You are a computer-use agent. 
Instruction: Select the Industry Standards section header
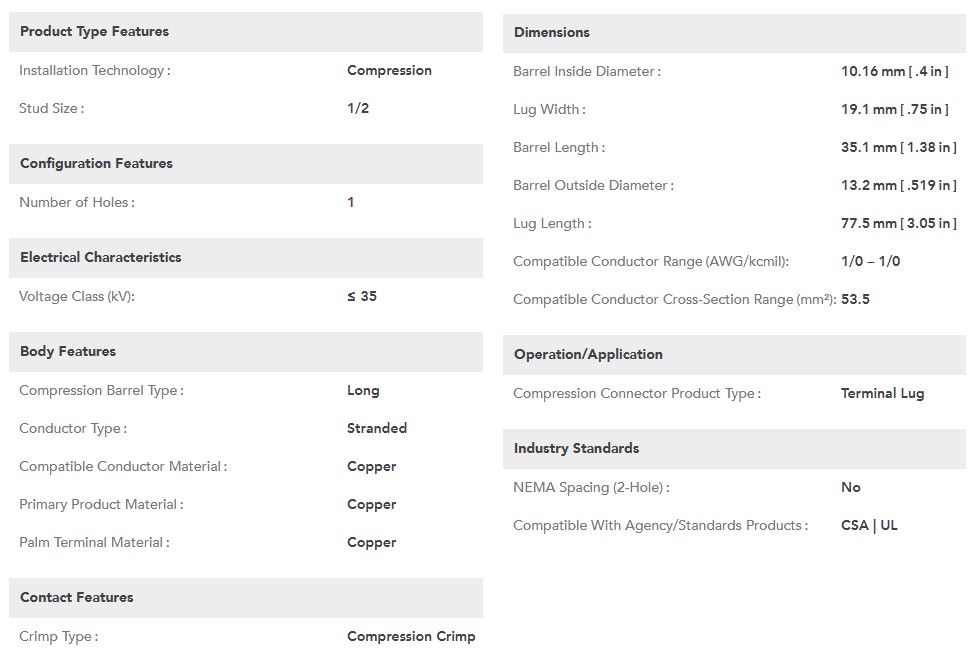734,449
